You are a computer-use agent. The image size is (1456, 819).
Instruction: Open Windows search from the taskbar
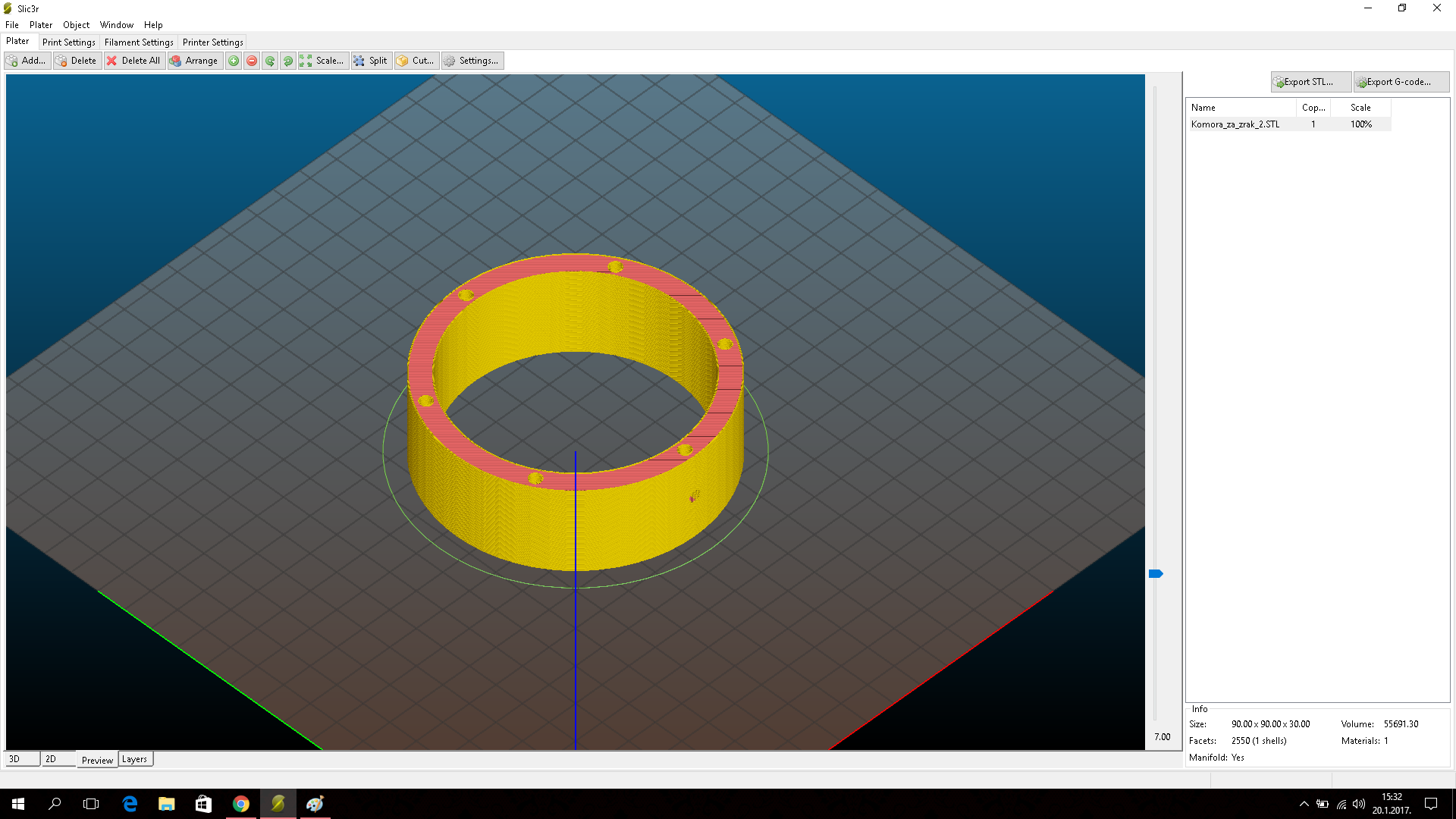[x=55, y=804]
